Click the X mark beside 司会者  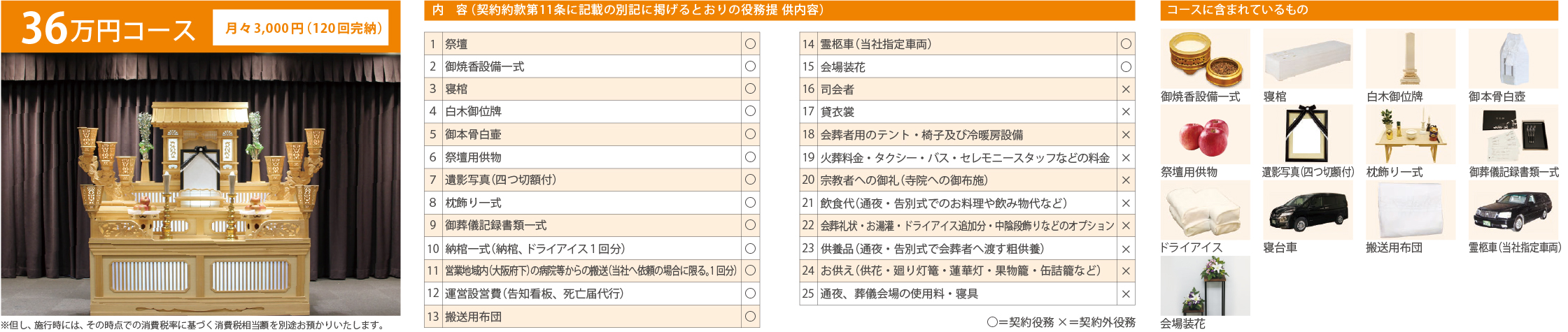coord(1126,89)
